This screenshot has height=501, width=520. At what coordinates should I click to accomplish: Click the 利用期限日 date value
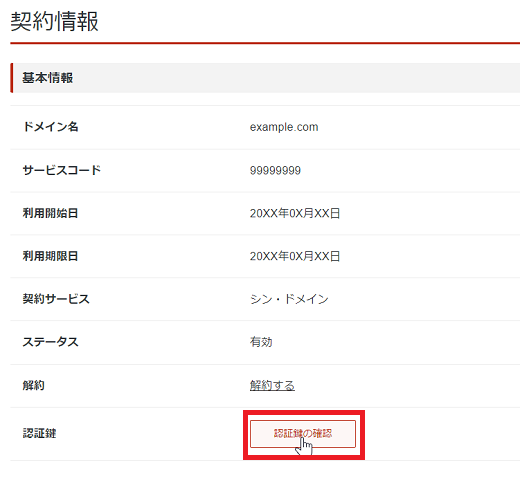pos(295,256)
